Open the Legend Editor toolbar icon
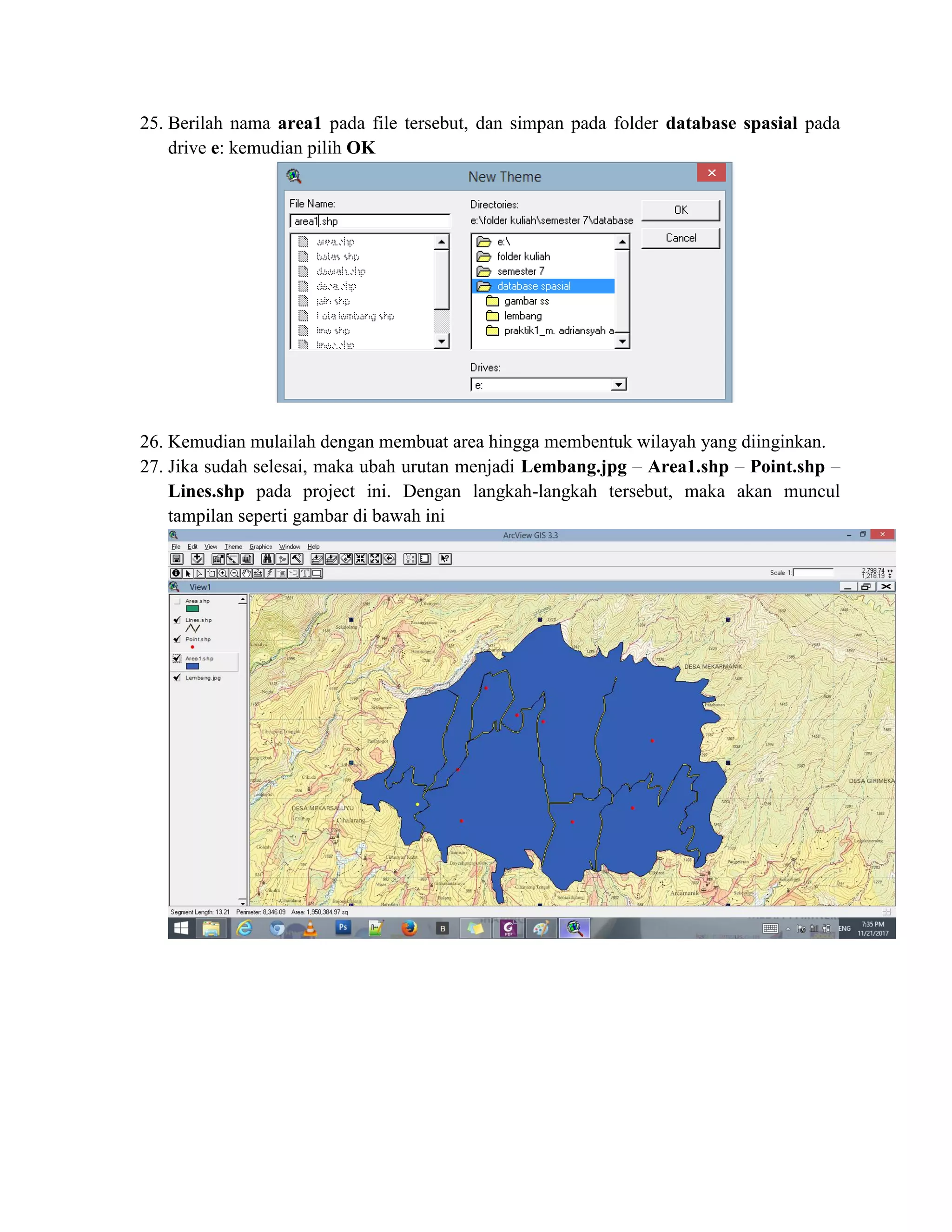This screenshot has width=952, height=1232. (232, 559)
